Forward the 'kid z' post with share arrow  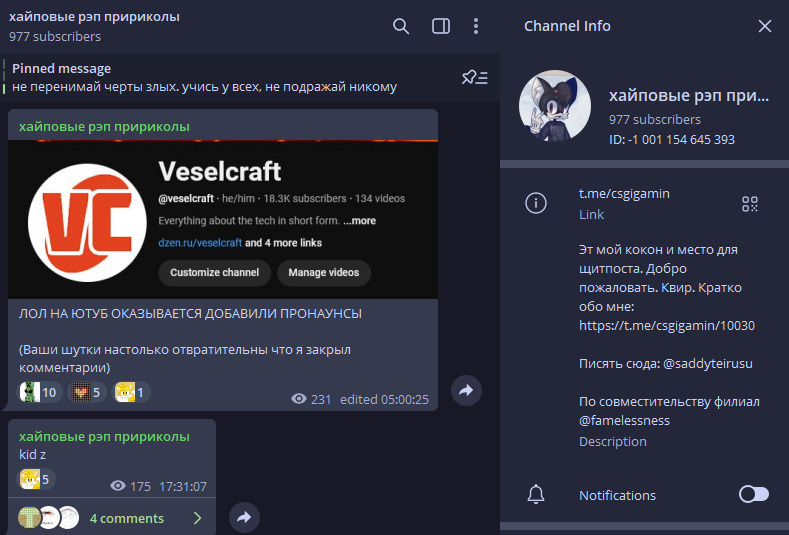(x=244, y=517)
